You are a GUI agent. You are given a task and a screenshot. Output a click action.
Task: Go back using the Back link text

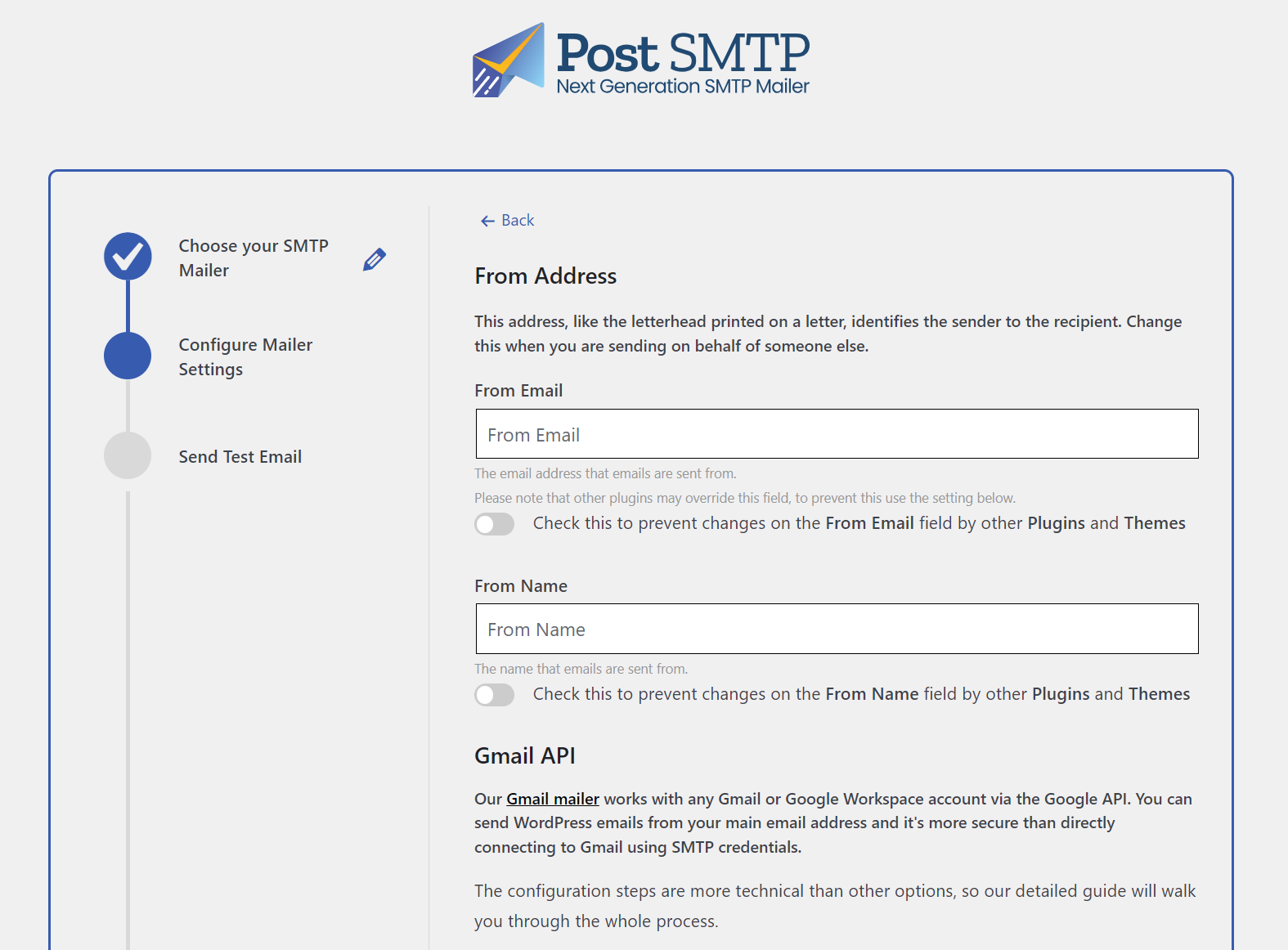[518, 221]
